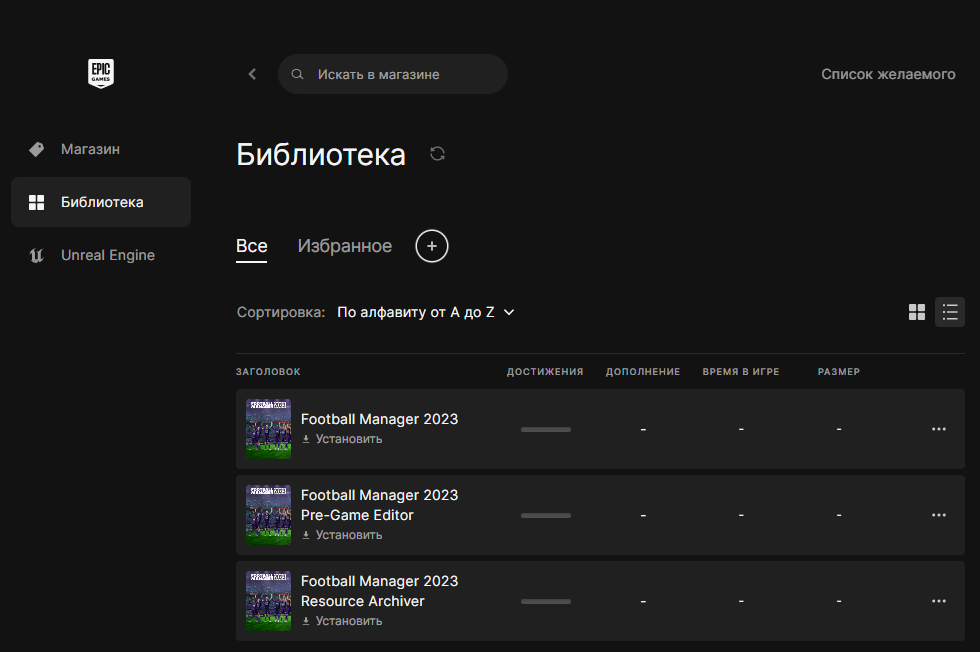Sort by the Заголовок column header
The width and height of the screenshot is (980, 652).
(268, 372)
